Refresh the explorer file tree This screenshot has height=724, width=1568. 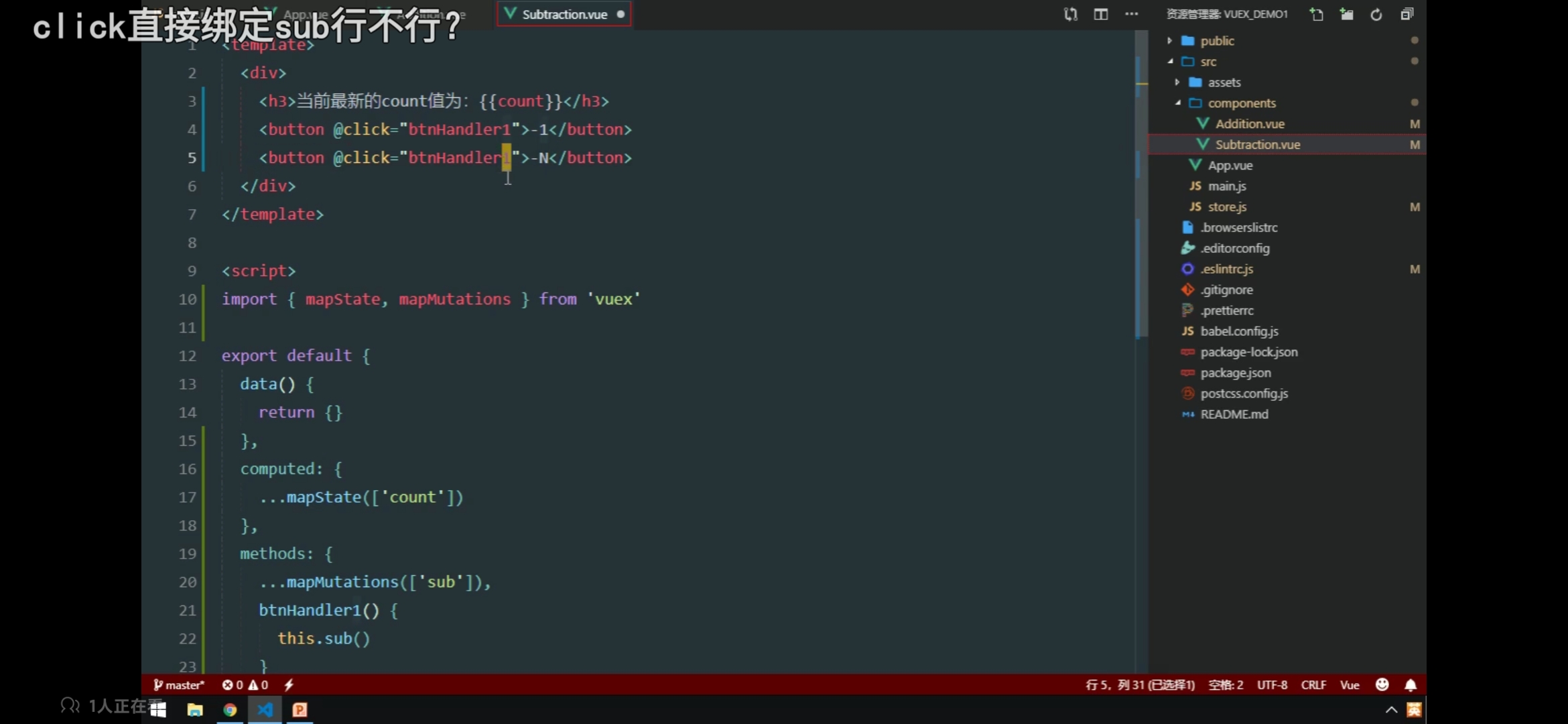click(x=1376, y=14)
